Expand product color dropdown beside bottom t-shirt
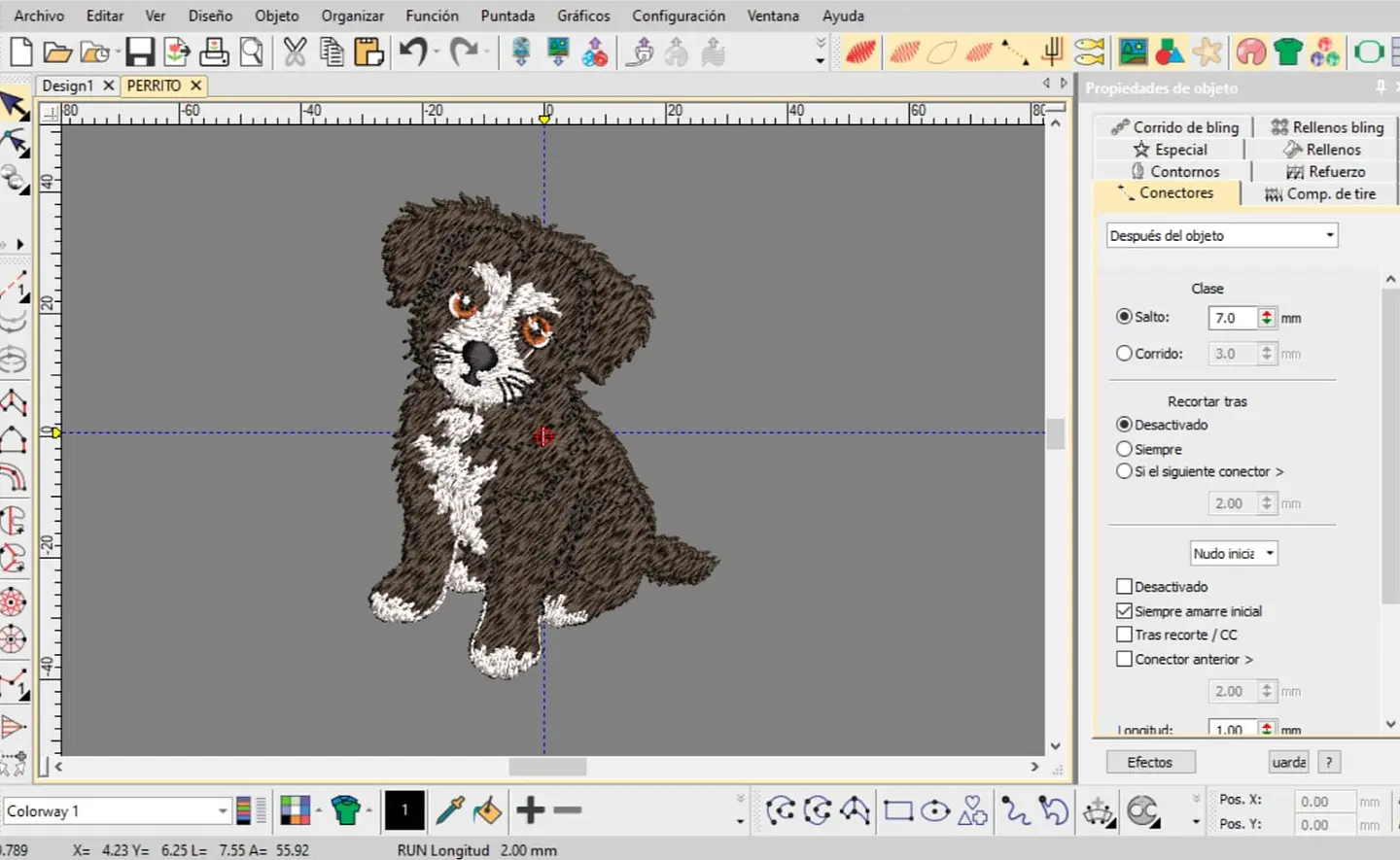Viewport: 1400px width, 860px height. (368, 810)
